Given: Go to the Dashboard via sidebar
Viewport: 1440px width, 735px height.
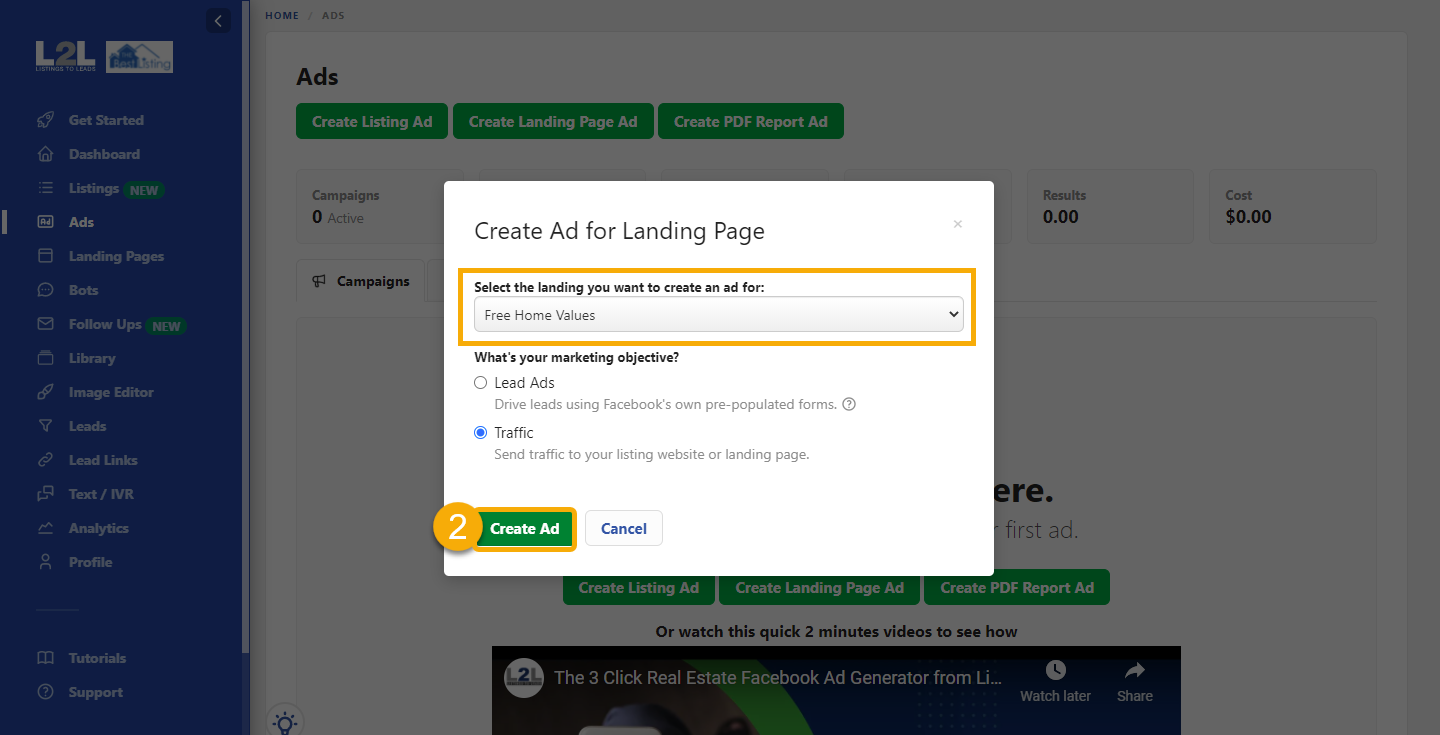Looking at the screenshot, I should (x=103, y=154).
